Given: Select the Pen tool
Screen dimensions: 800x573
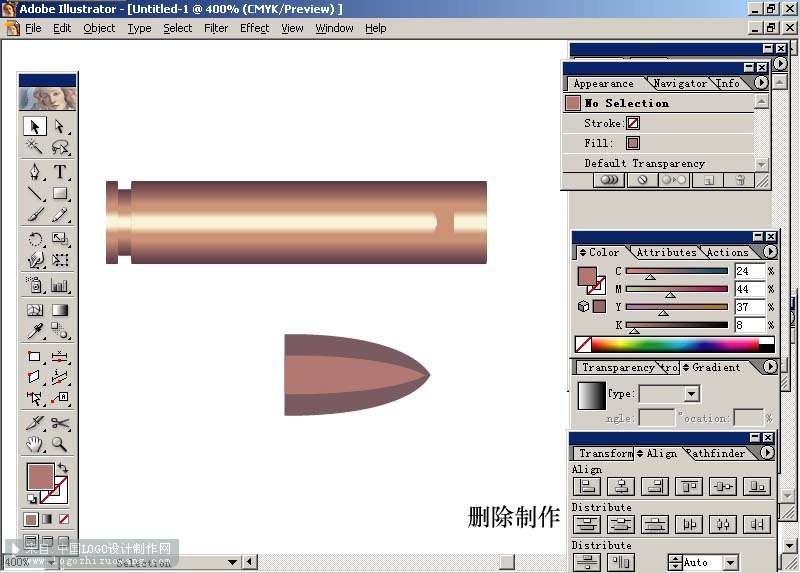Looking at the screenshot, I should coord(35,172).
